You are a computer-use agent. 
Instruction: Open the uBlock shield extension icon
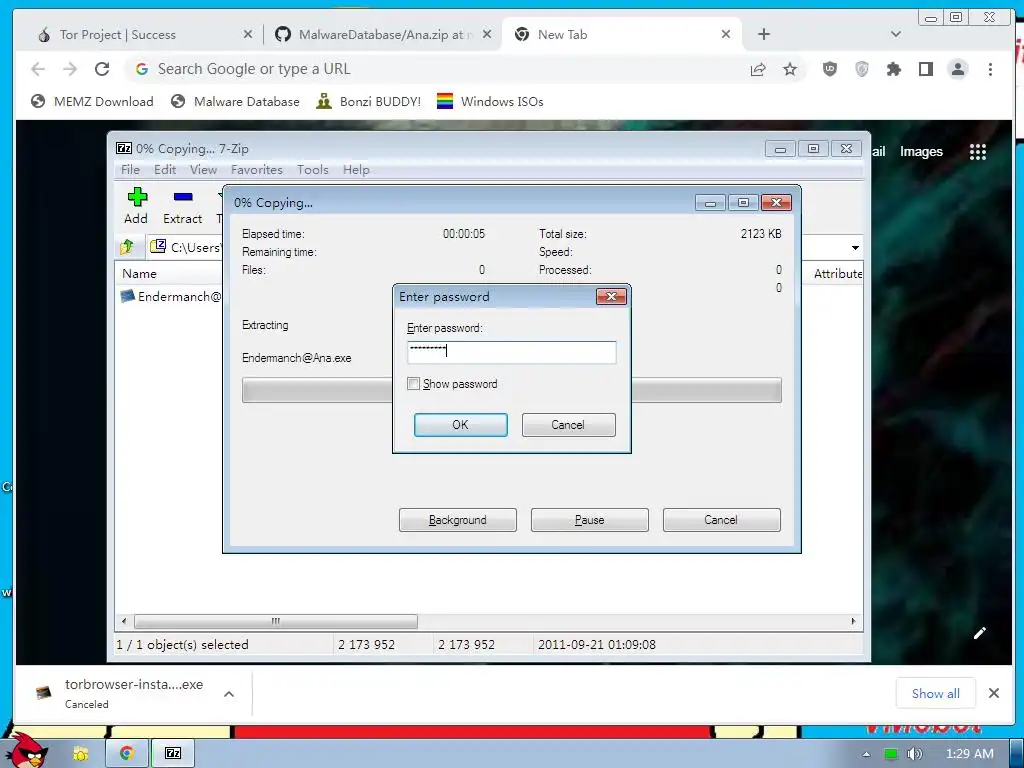click(829, 69)
